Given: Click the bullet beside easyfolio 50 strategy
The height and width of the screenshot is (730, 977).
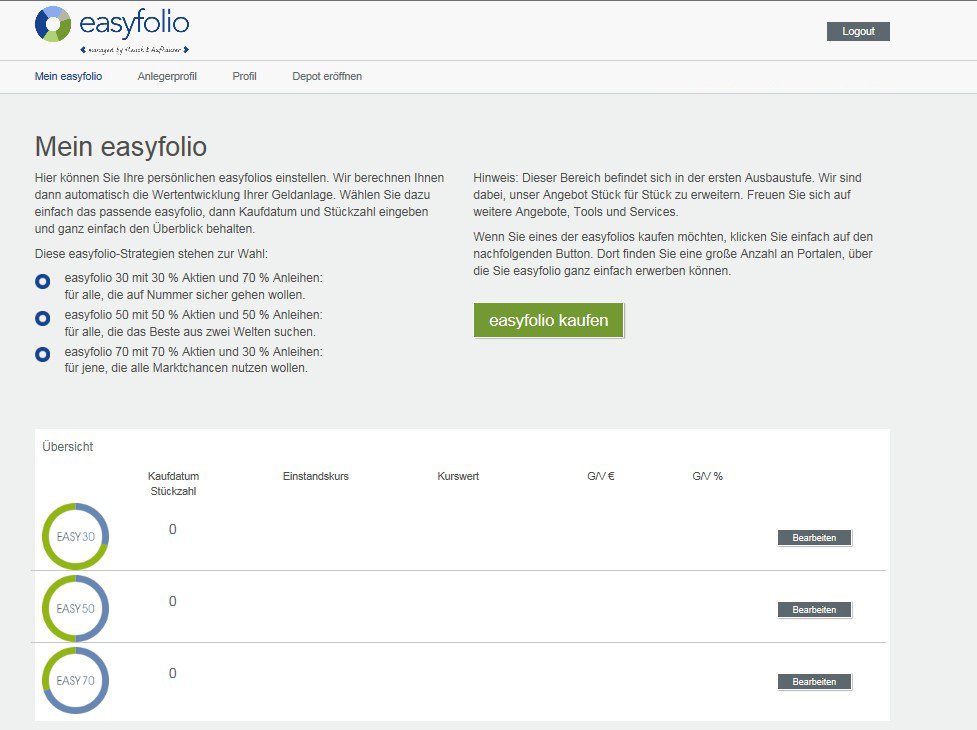Looking at the screenshot, I should (42, 318).
